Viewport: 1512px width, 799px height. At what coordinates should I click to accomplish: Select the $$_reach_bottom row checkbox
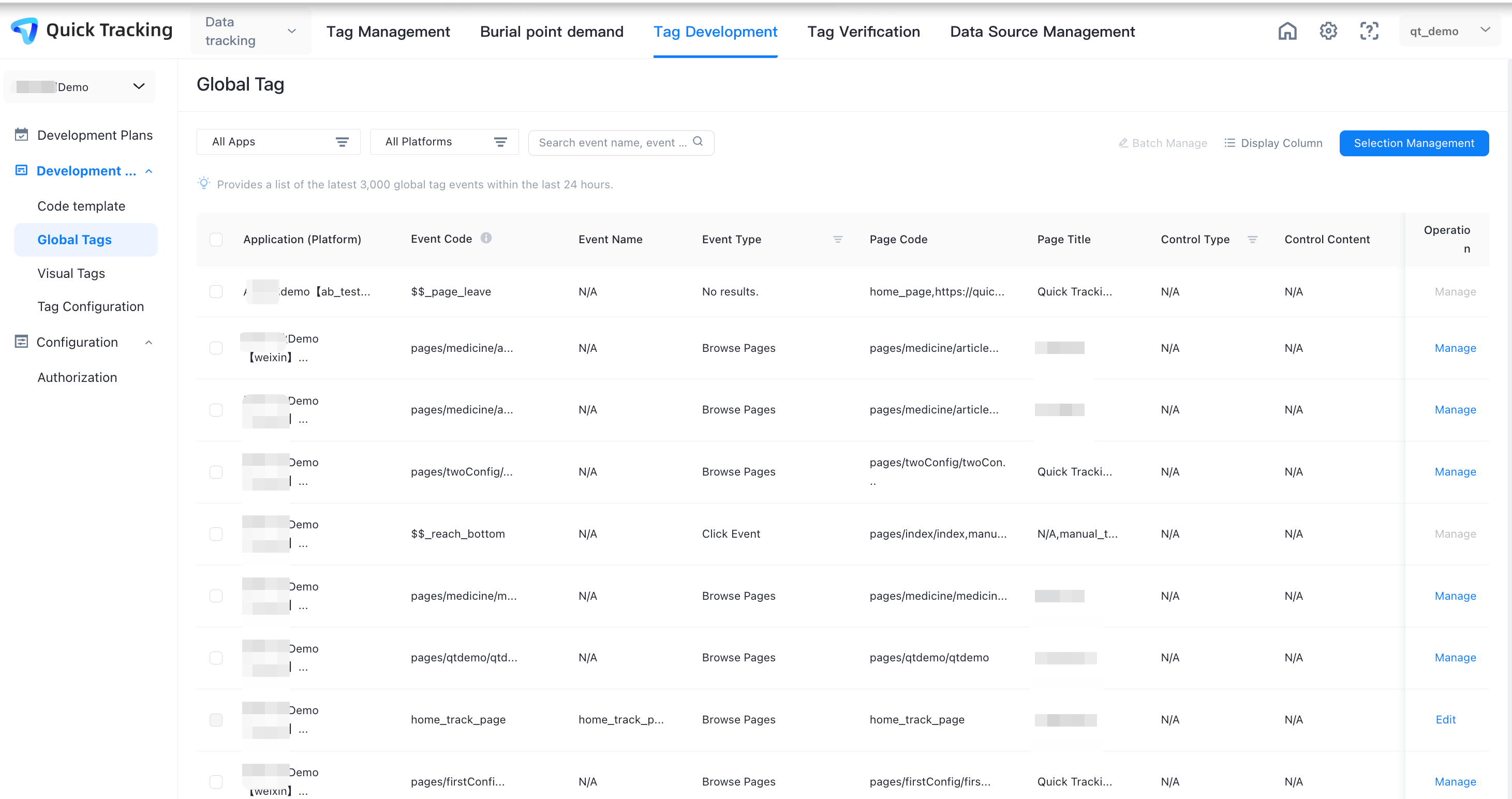(216, 534)
